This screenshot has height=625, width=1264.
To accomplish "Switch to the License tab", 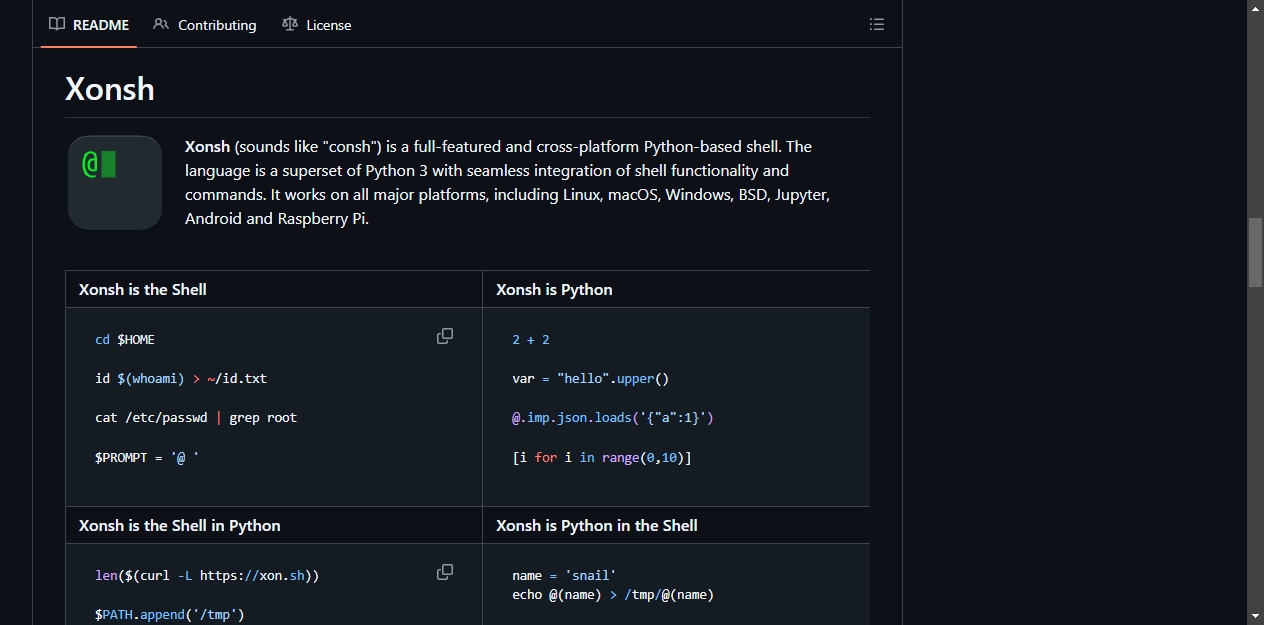I will coord(317,25).
